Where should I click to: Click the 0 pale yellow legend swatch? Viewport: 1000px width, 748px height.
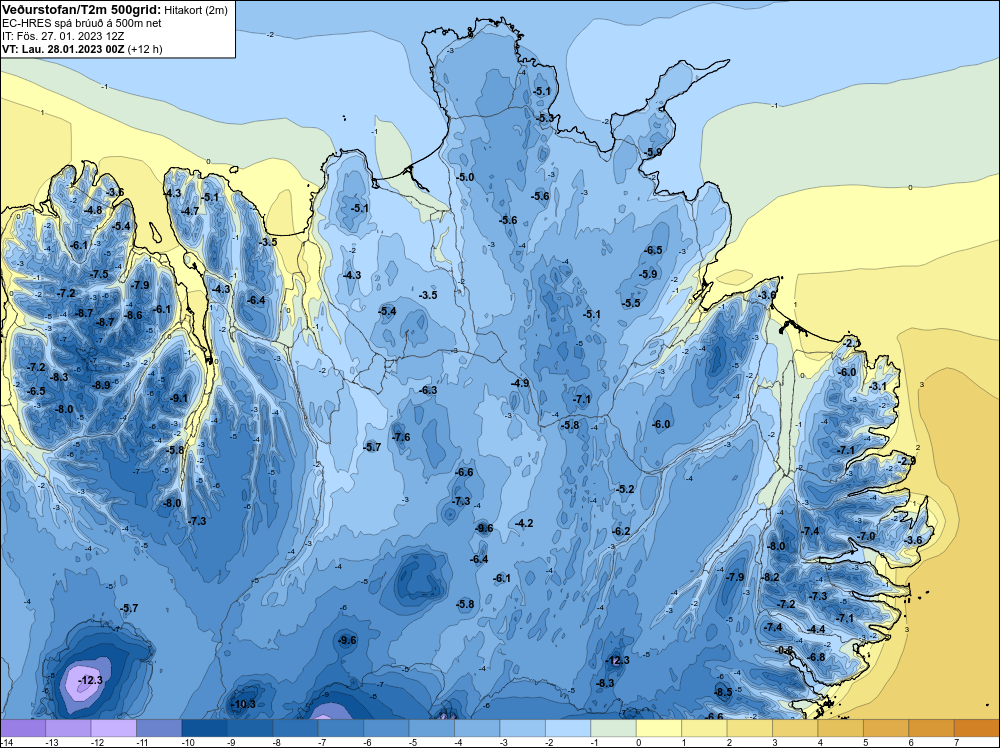659,728
